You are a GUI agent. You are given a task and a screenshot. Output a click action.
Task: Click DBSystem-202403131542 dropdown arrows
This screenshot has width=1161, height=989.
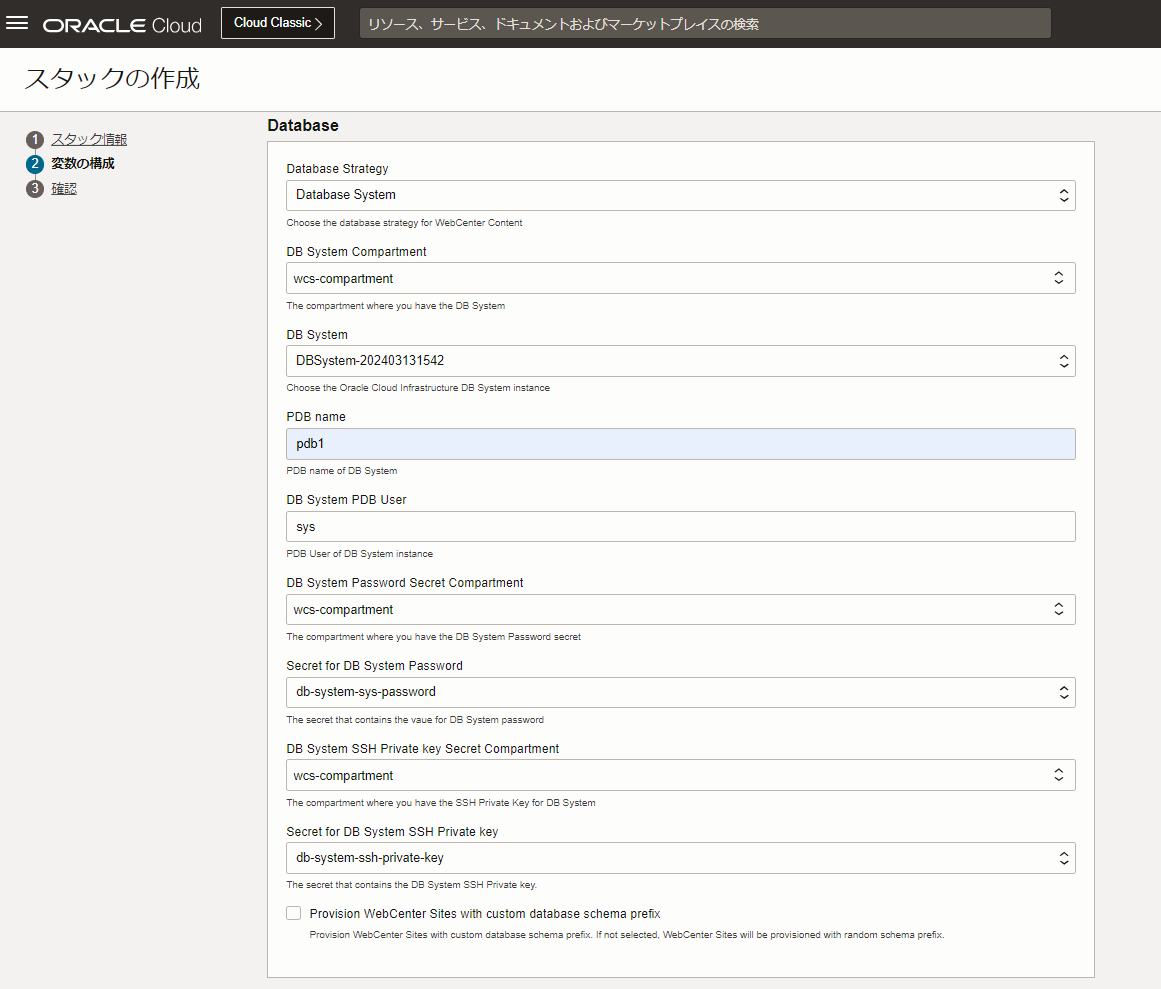point(1063,361)
